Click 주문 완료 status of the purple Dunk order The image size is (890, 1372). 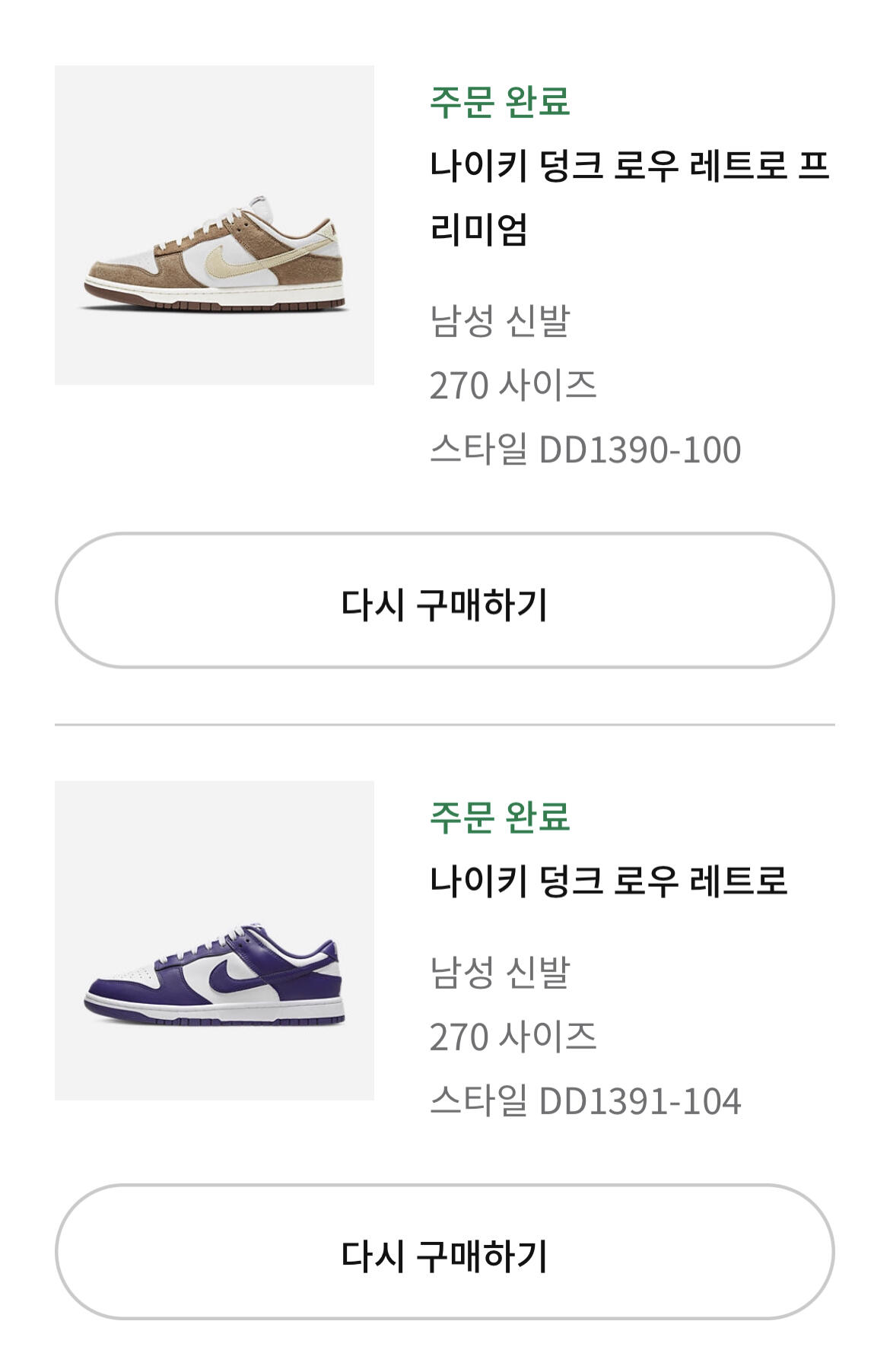pos(500,817)
